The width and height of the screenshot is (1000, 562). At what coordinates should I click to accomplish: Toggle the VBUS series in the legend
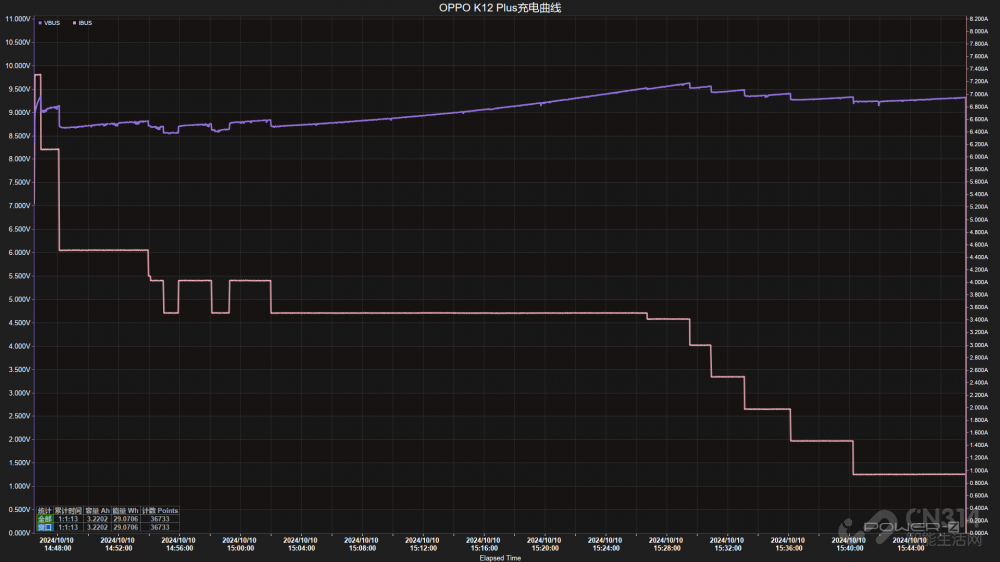pyautogui.click(x=49, y=23)
